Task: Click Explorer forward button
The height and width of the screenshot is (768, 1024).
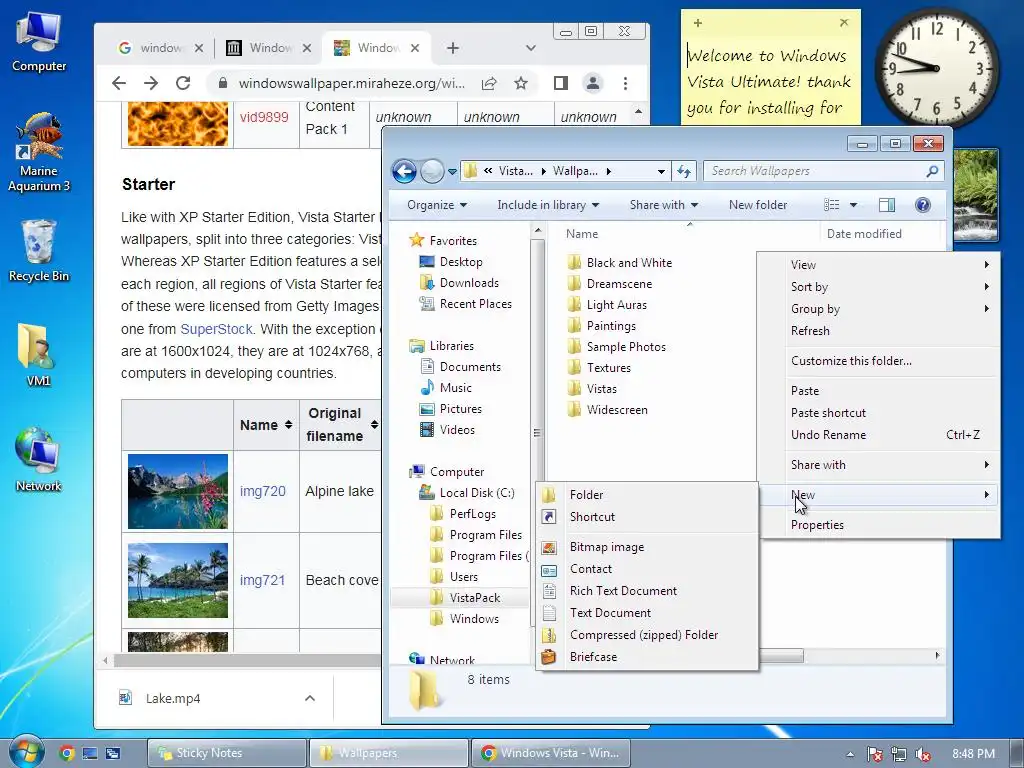Action: pyautogui.click(x=432, y=171)
